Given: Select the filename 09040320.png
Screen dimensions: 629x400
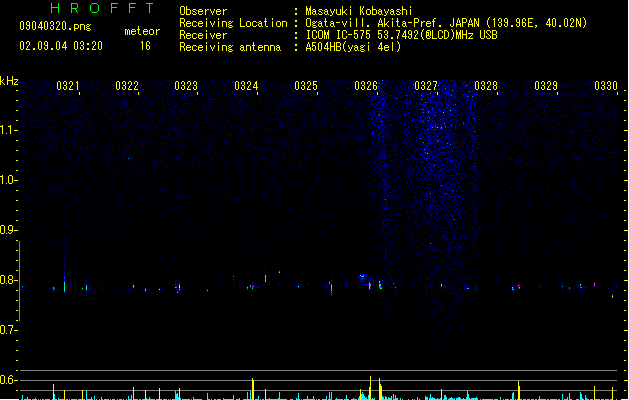Looking at the screenshot, I should 55,26.
